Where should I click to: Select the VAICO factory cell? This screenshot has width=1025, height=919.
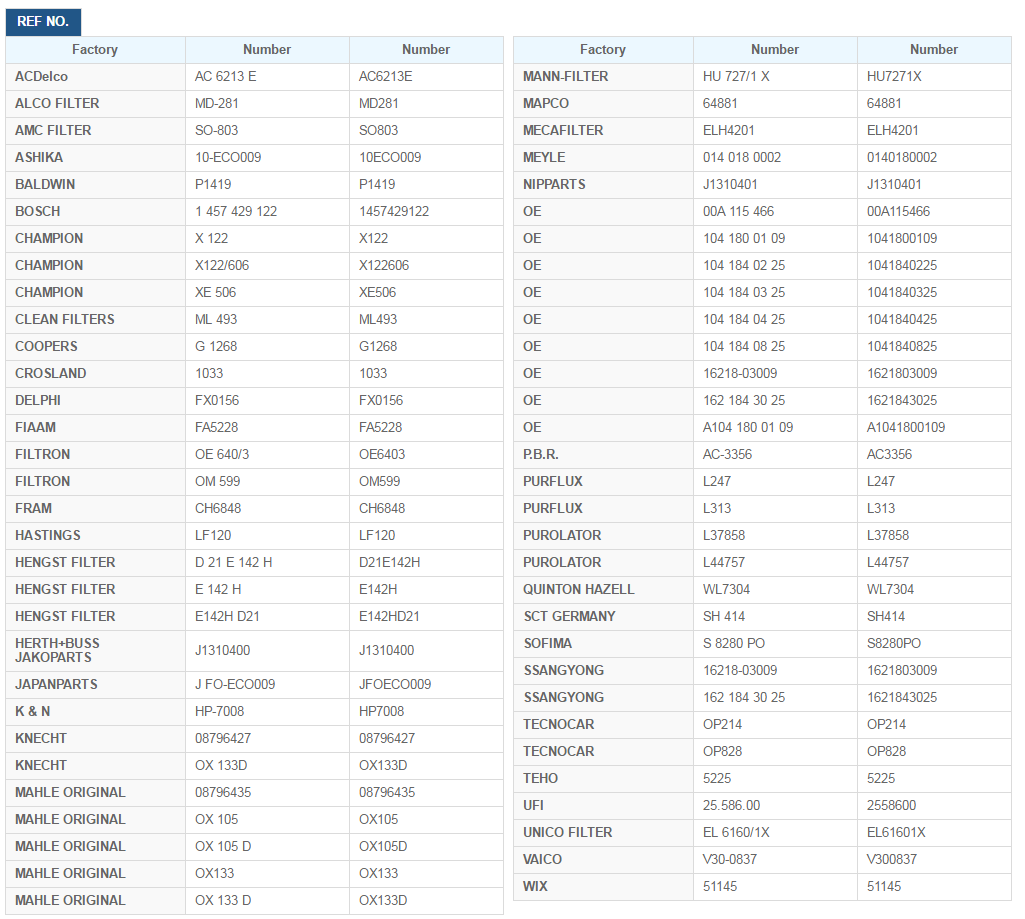[603, 860]
